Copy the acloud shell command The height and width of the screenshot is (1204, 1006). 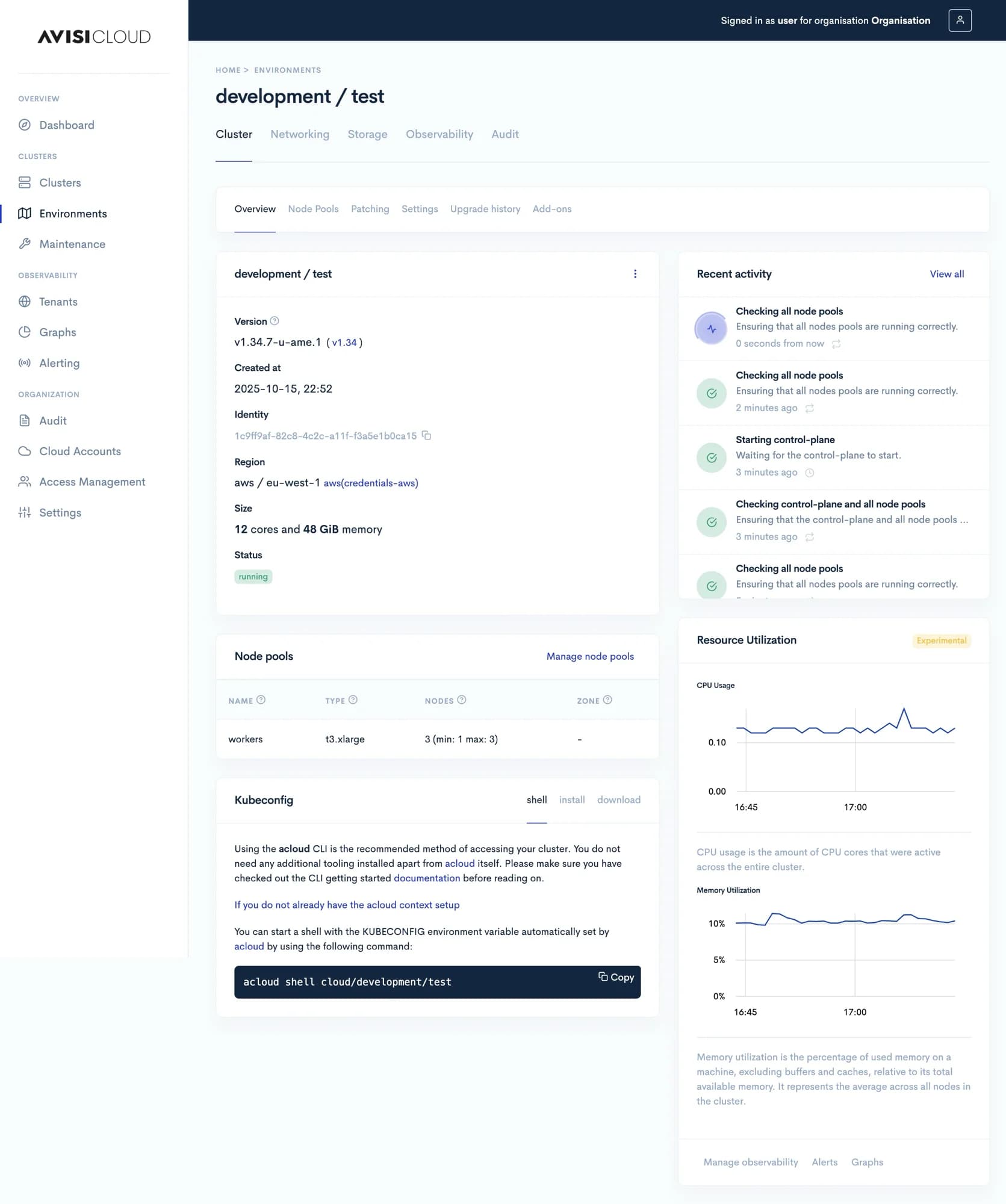(x=616, y=977)
